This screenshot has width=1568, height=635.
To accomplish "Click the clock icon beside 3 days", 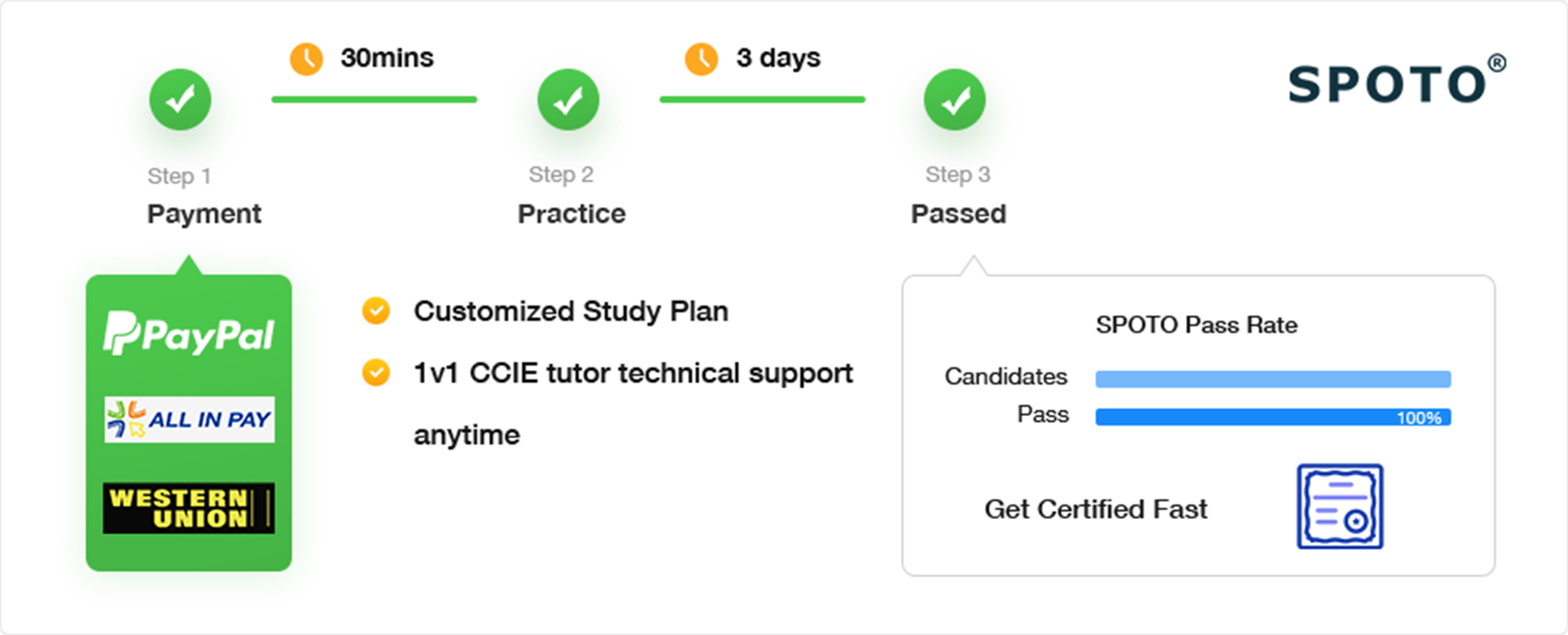I will point(702,58).
